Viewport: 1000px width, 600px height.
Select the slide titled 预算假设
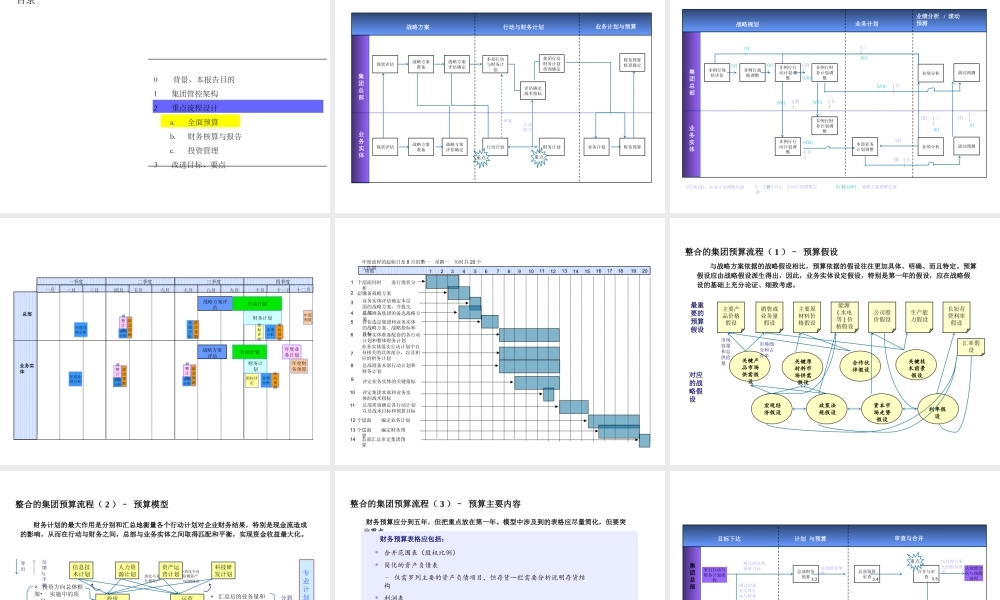point(835,341)
